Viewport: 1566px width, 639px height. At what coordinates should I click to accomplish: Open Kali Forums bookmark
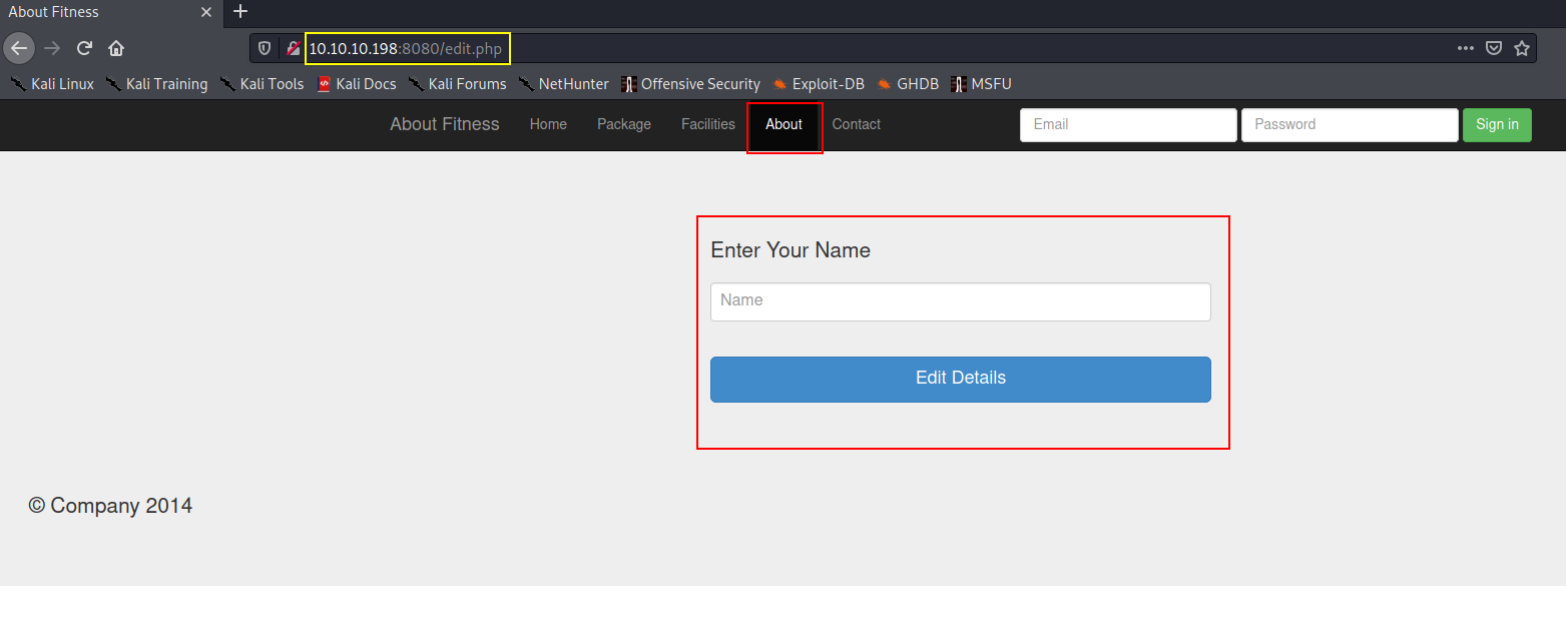tap(457, 84)
